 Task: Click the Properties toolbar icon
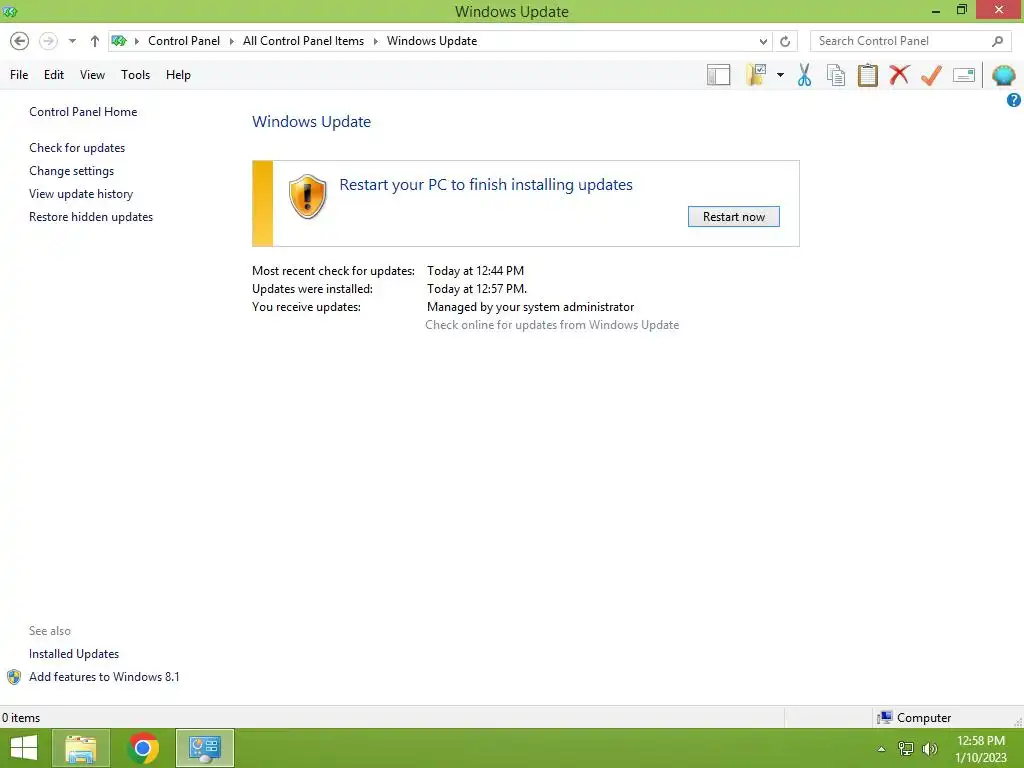point(964,75)
